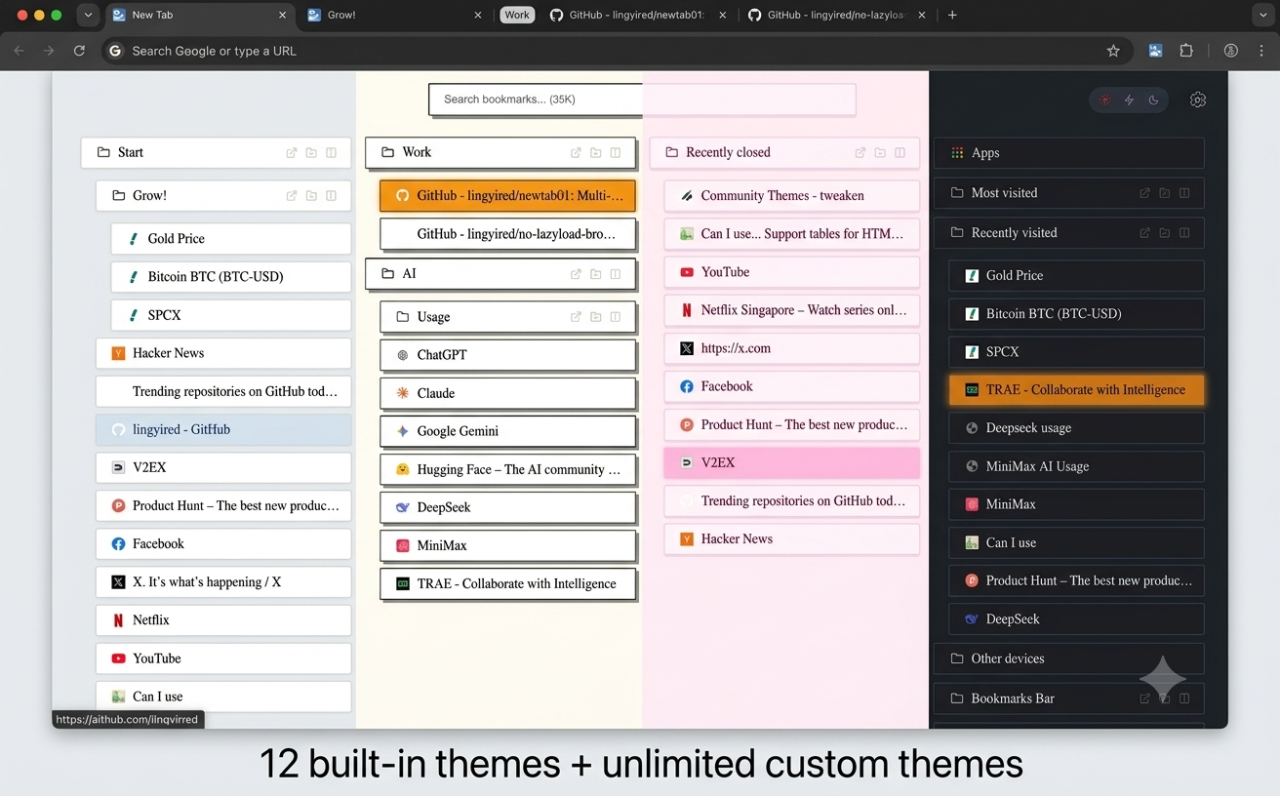Open Chrome's Extensions puzzle icon
The width and height of the screenshot is (1280, 800).
click(1187, 51)
